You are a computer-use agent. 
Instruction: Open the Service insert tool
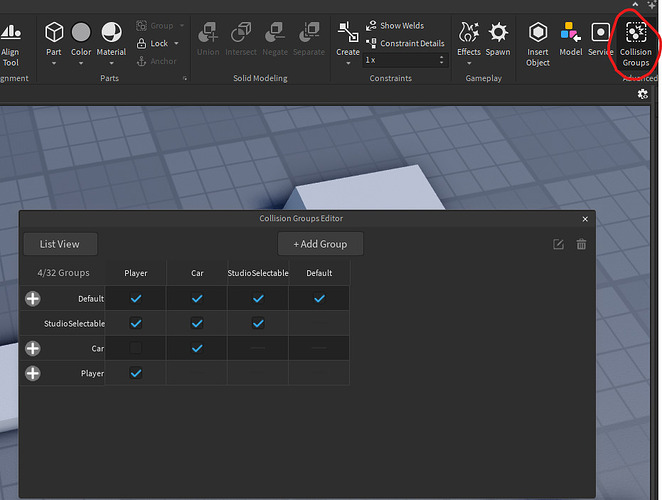point(600,39)
